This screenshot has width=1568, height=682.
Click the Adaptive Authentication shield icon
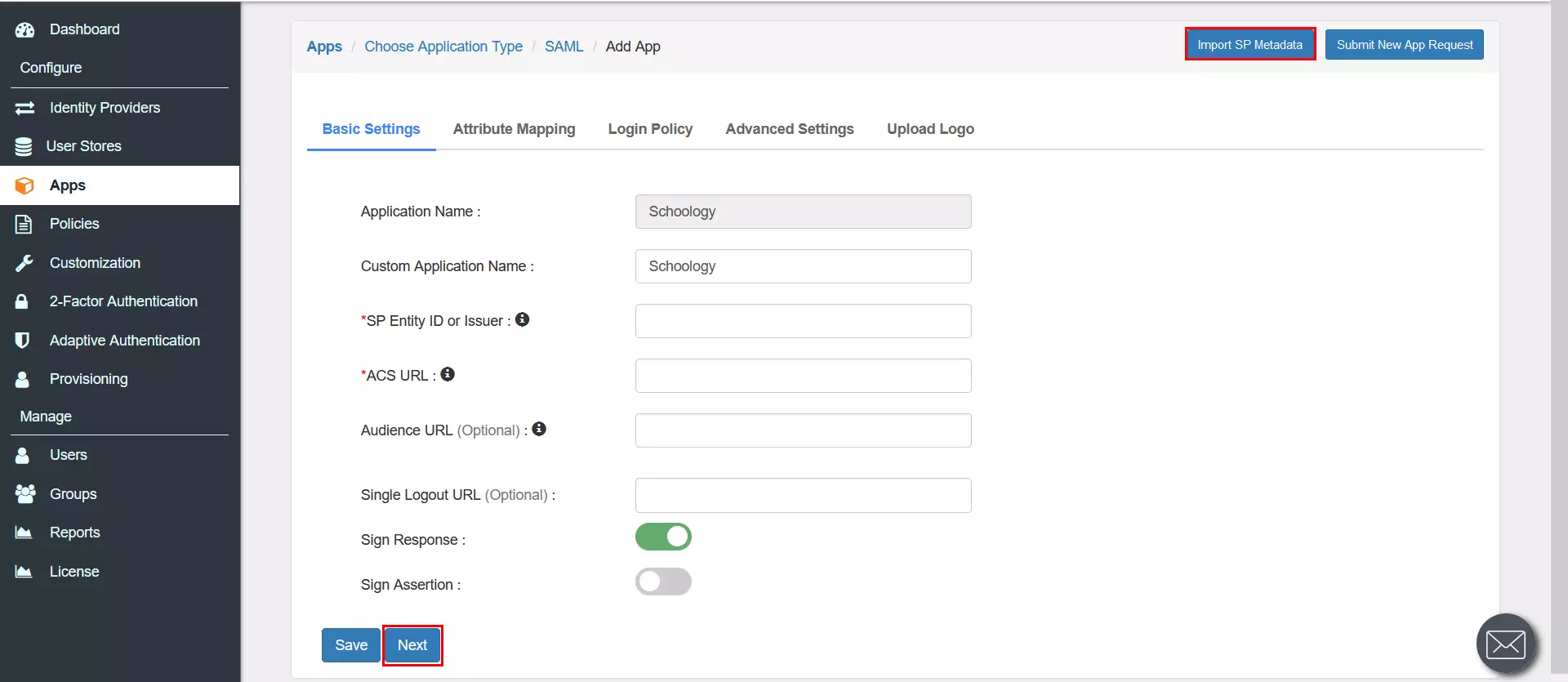pyautogui.click(x=23, y=341)
